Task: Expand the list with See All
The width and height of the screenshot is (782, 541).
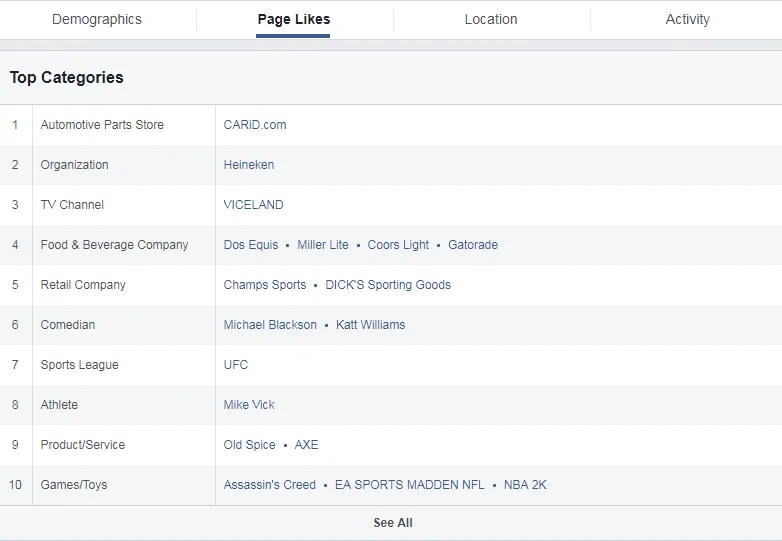Action: tap(392, 523)
